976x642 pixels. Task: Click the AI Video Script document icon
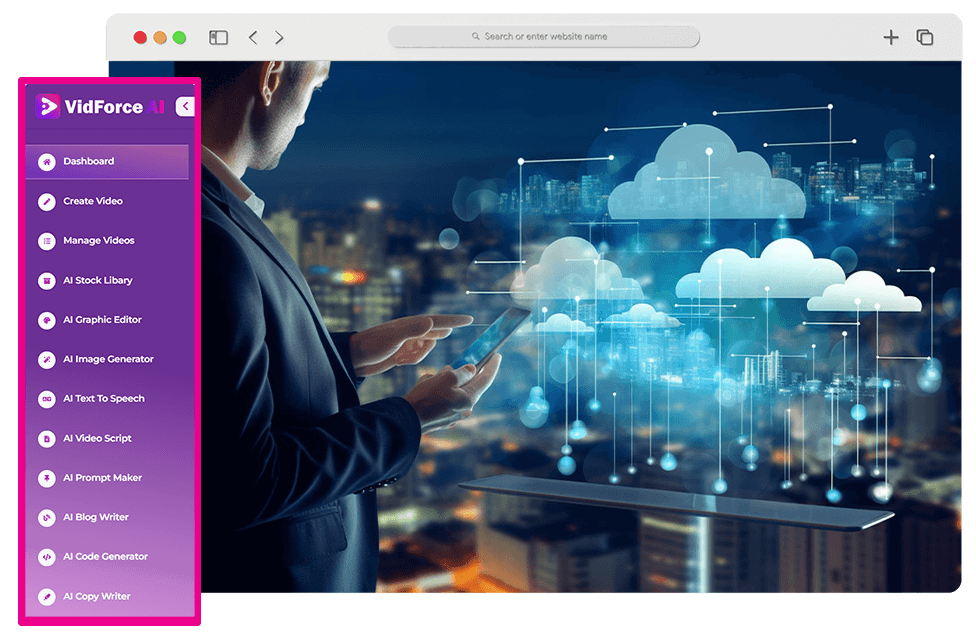46,438
